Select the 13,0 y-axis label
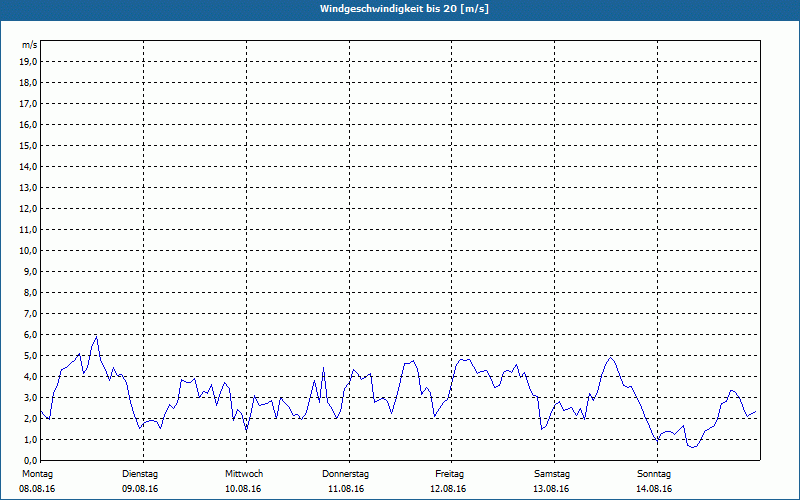 [x=28, y=188]
